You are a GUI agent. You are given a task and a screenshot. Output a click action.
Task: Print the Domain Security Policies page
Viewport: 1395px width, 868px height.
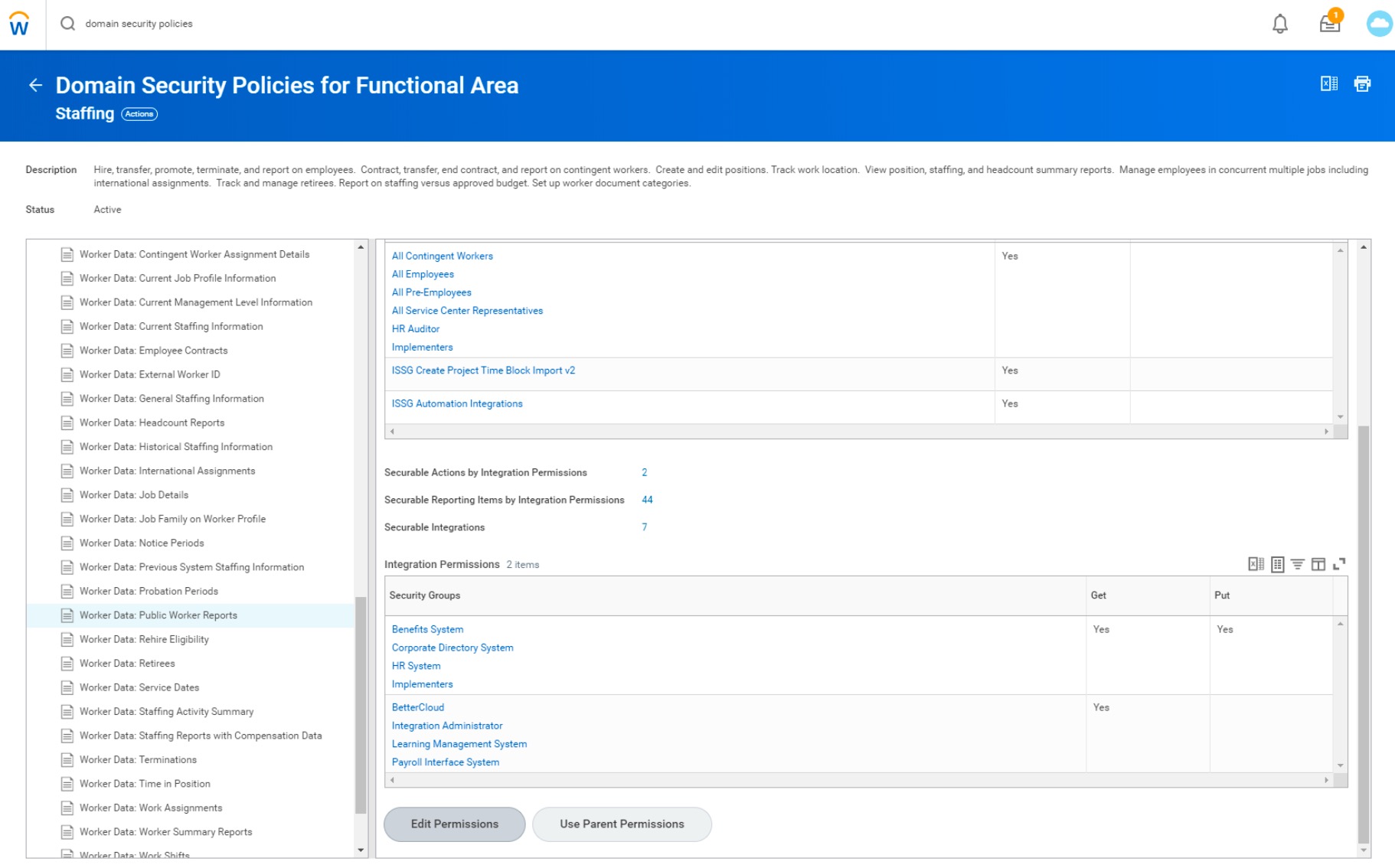pyautogui.click(x=1362, y=84)
